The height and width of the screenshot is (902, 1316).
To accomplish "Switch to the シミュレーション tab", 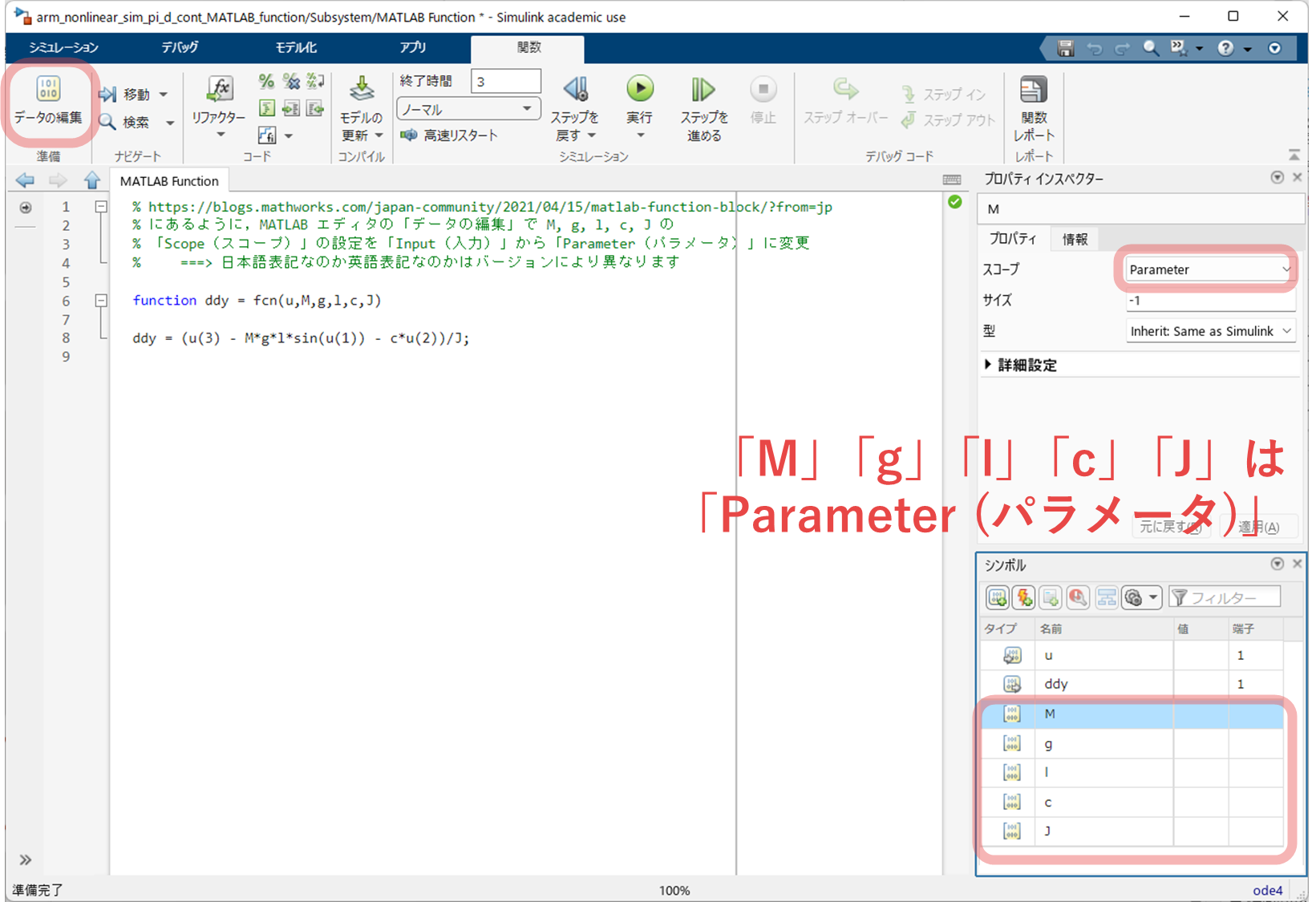I will (x=63, y=47).
